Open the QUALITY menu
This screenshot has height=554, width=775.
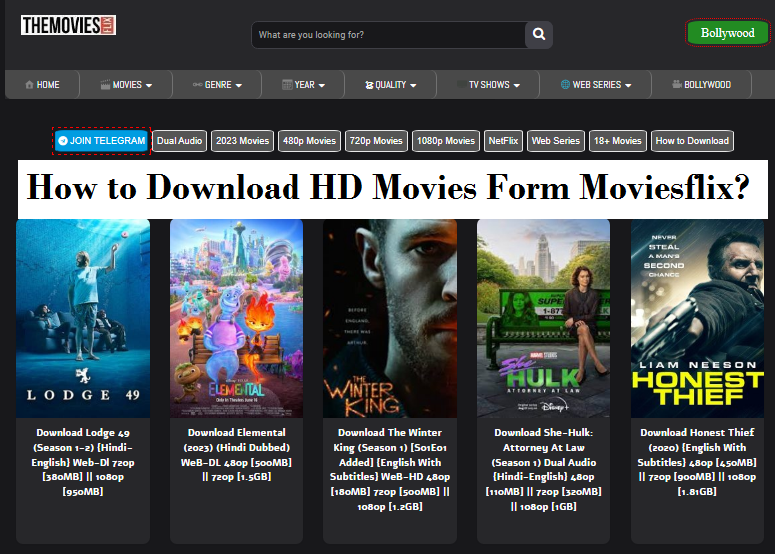(390, 85)
